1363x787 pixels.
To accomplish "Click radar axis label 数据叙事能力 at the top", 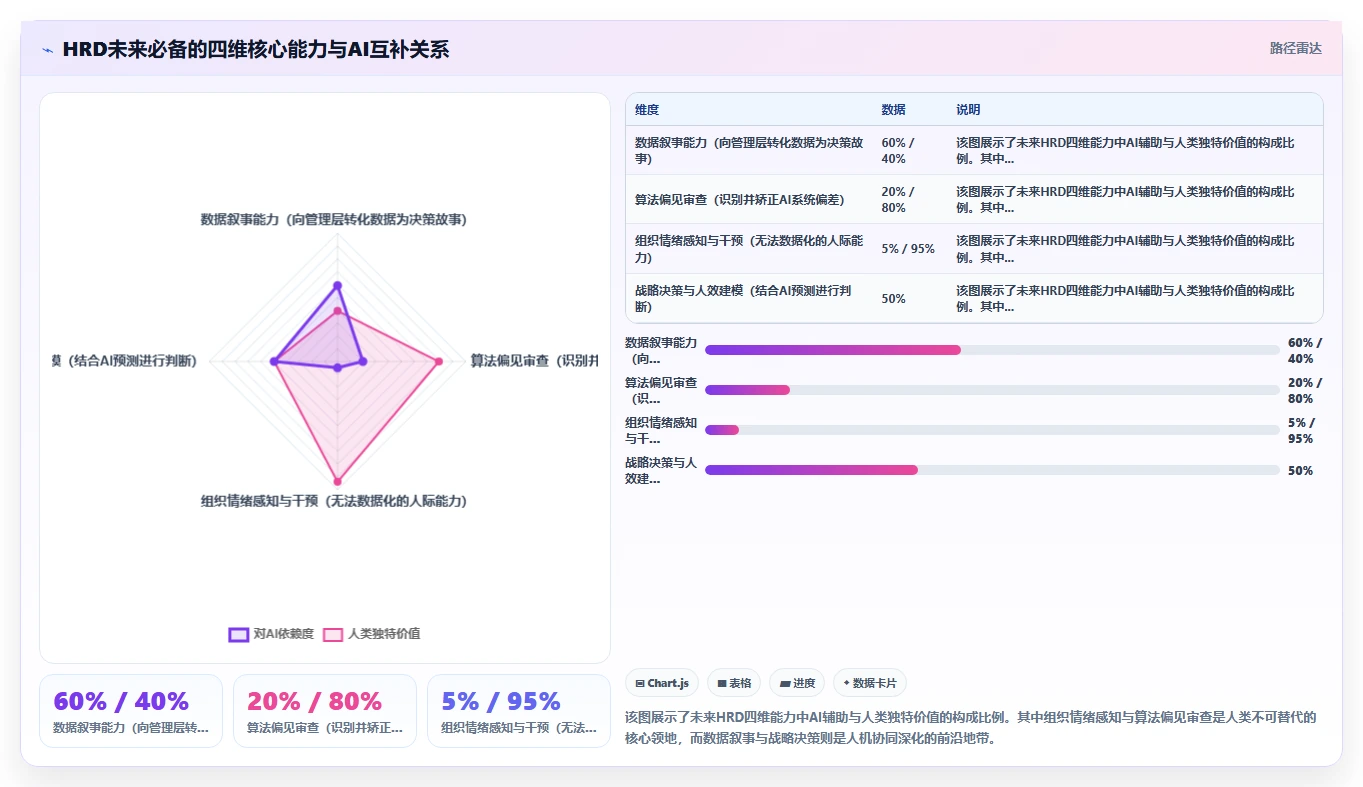I will click(x=334, y=219).
